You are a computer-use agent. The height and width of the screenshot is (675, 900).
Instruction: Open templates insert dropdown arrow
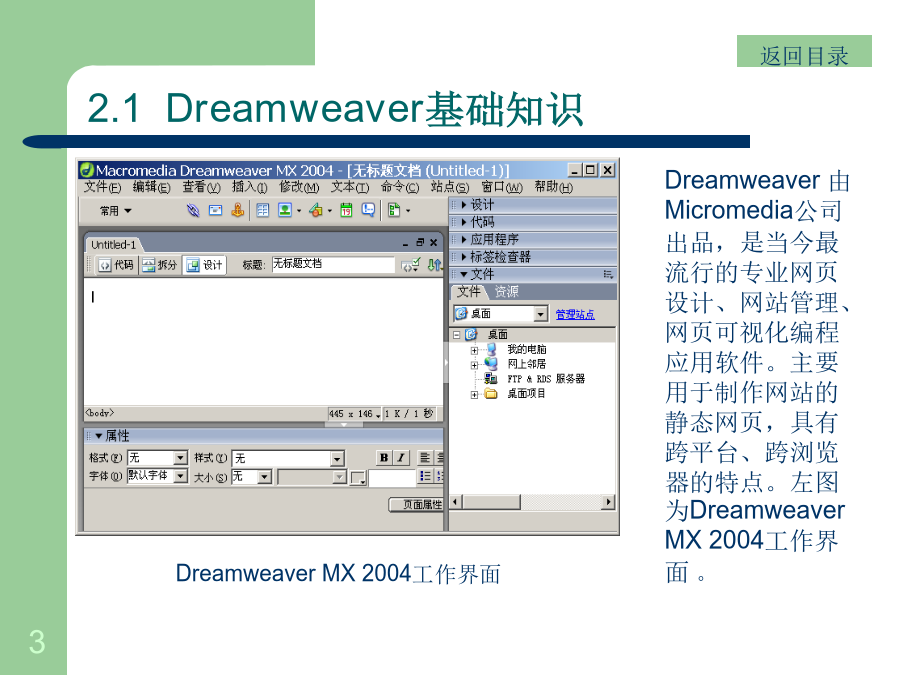(x=408, y=211)
